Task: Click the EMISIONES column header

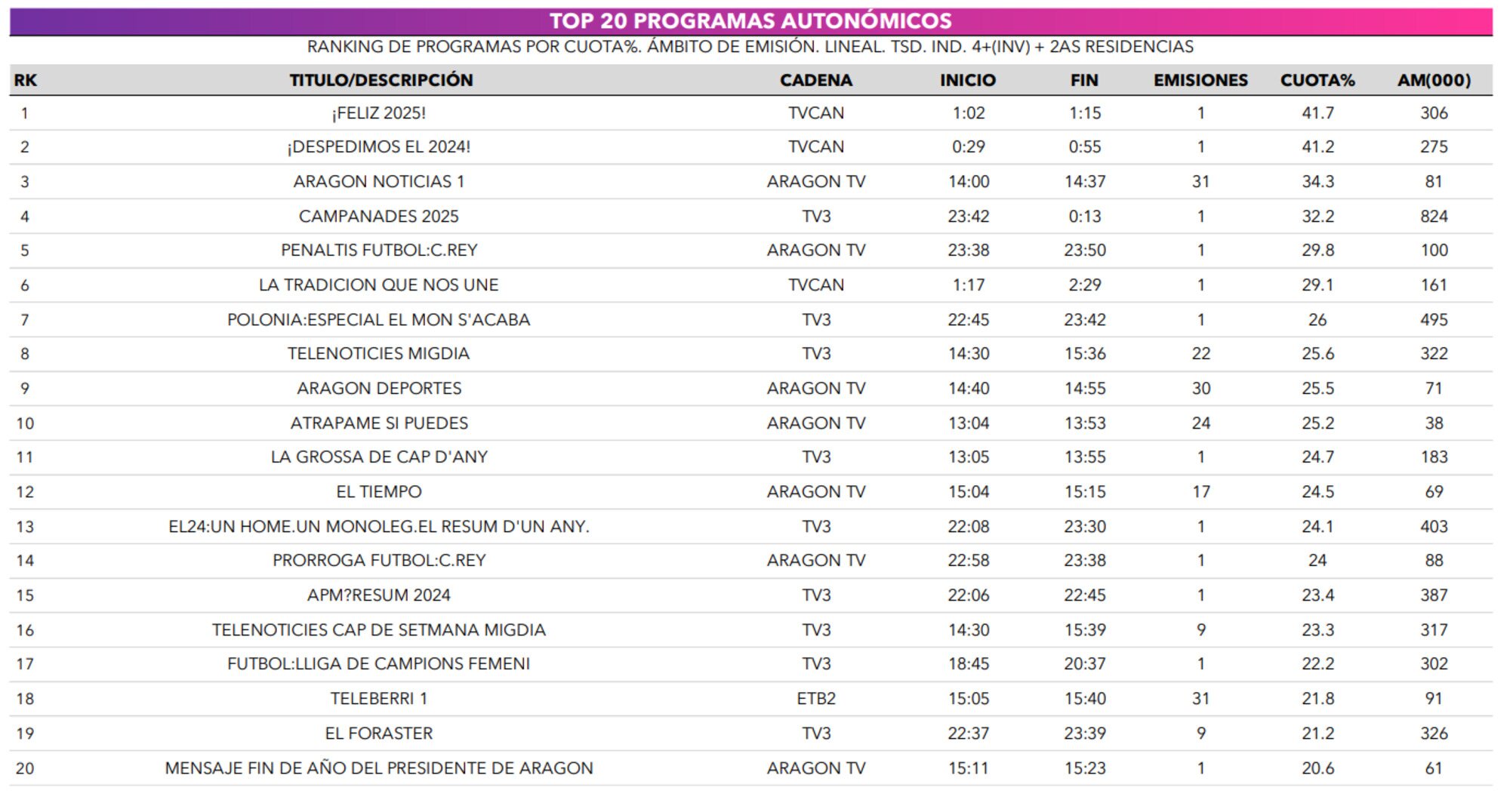Action: (1200, 80)
